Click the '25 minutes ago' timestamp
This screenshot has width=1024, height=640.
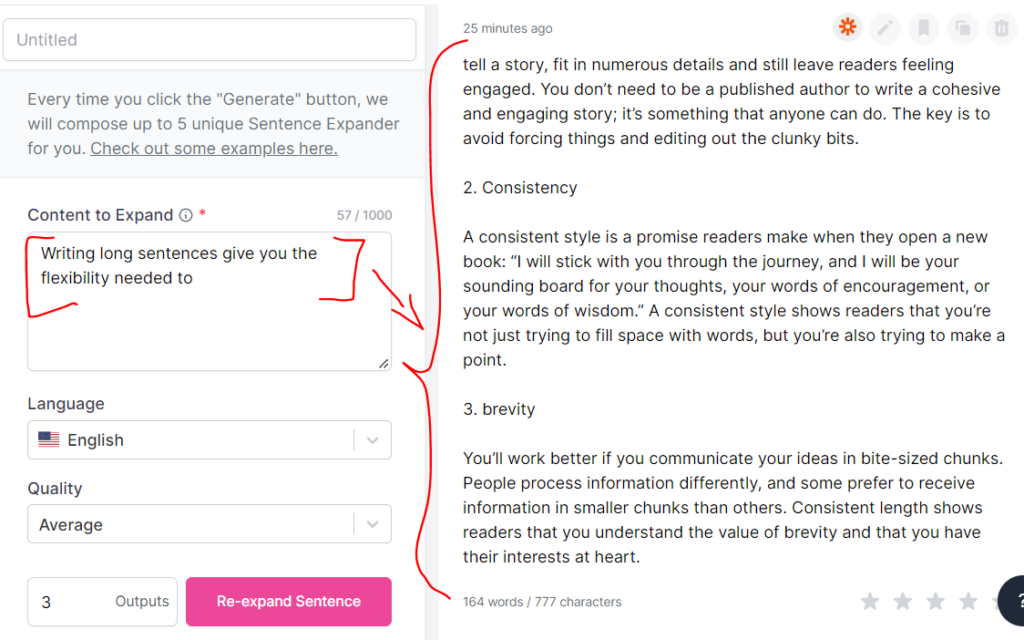point(507,28)
